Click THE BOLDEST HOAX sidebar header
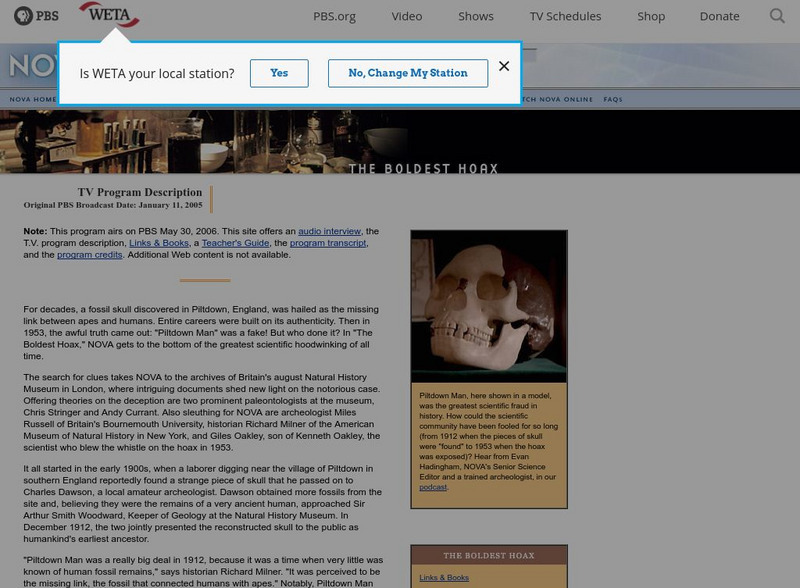Viewport: 800px width, 588px height. [x=489, y=555]
